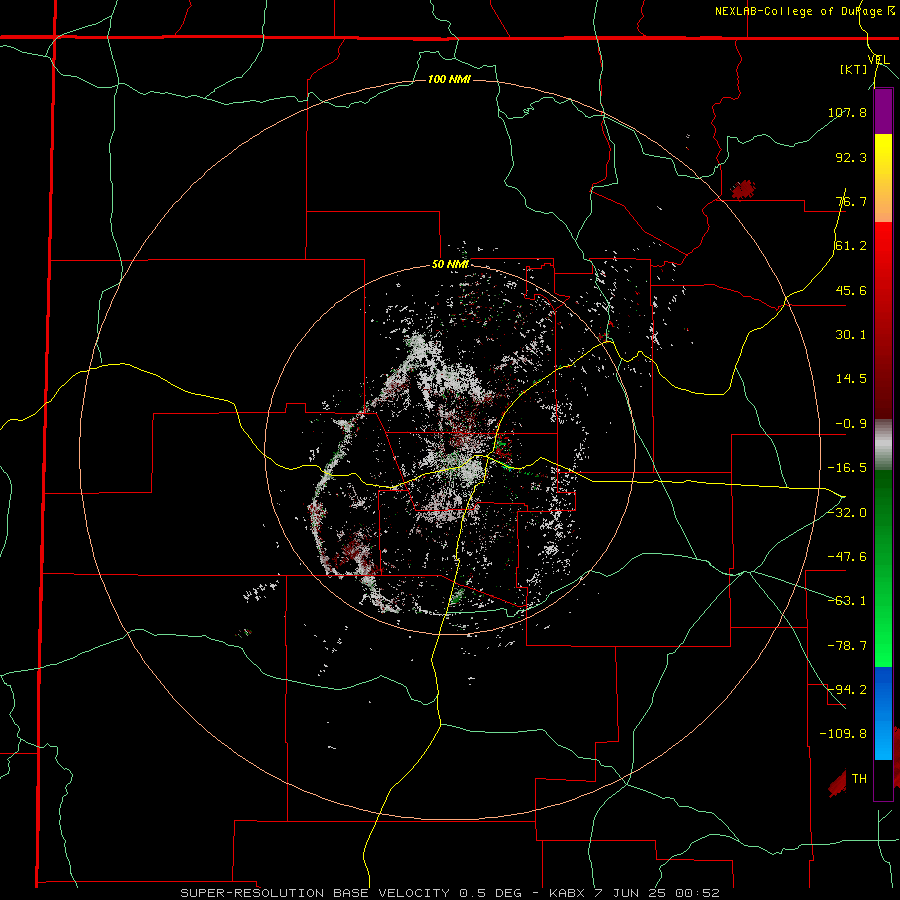Click the dark red echo blob near northeast ring edge

[743, 189]
